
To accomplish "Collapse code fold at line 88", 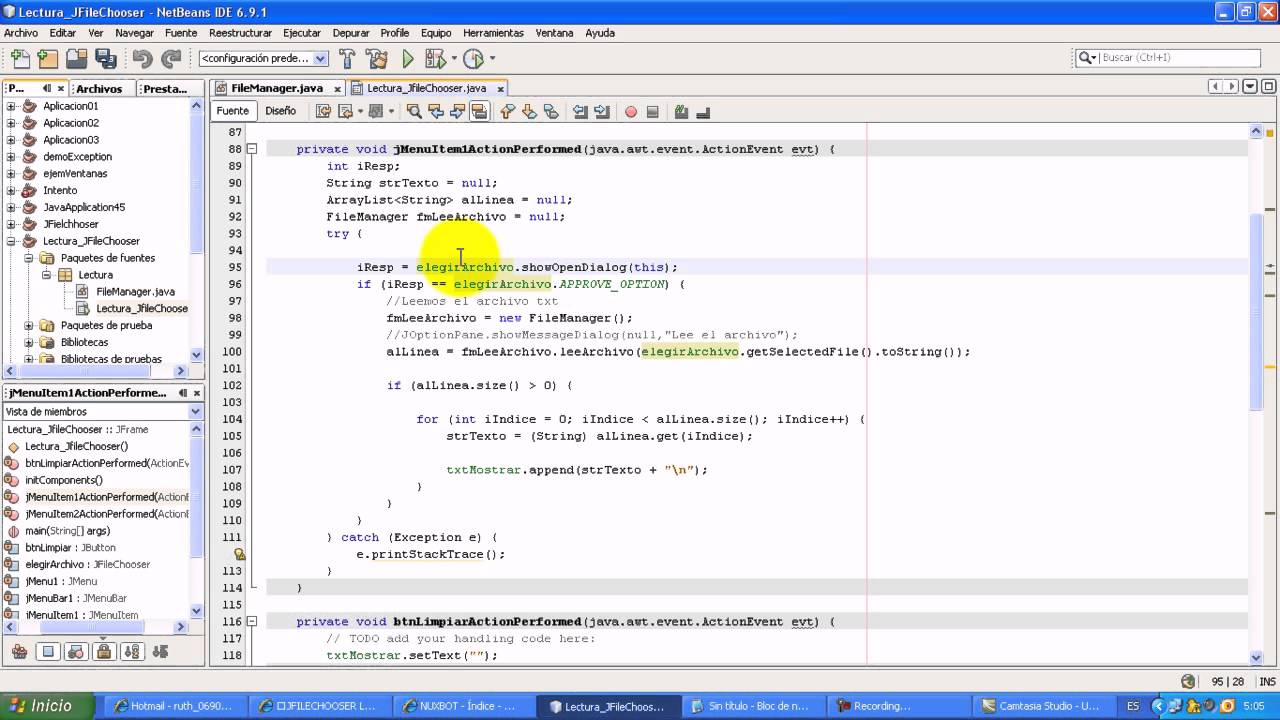I will (252, 149).
